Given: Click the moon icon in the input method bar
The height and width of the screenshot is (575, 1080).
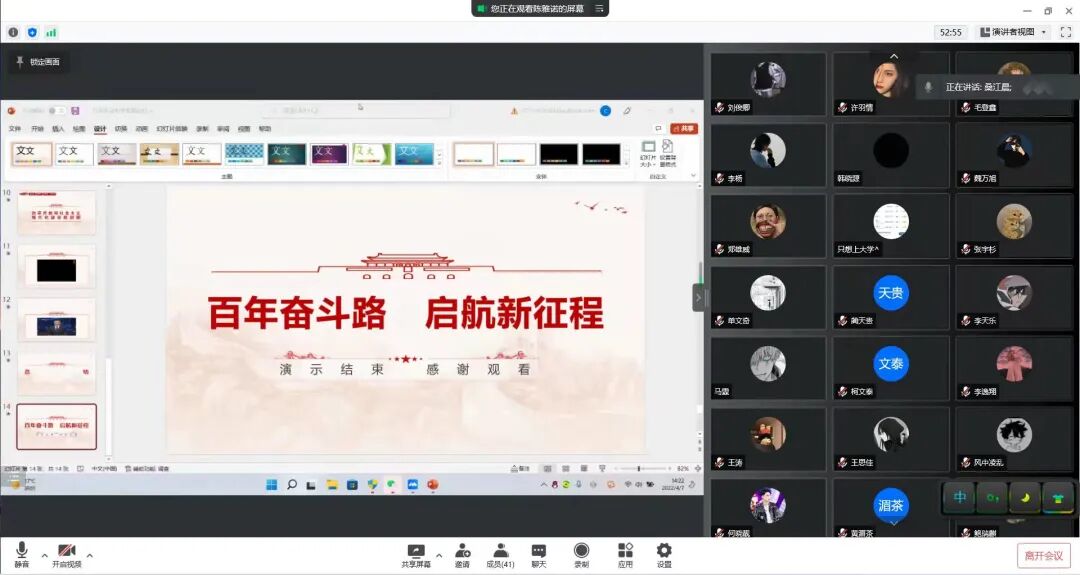Looking at the screenshot, I should 1025,497.
